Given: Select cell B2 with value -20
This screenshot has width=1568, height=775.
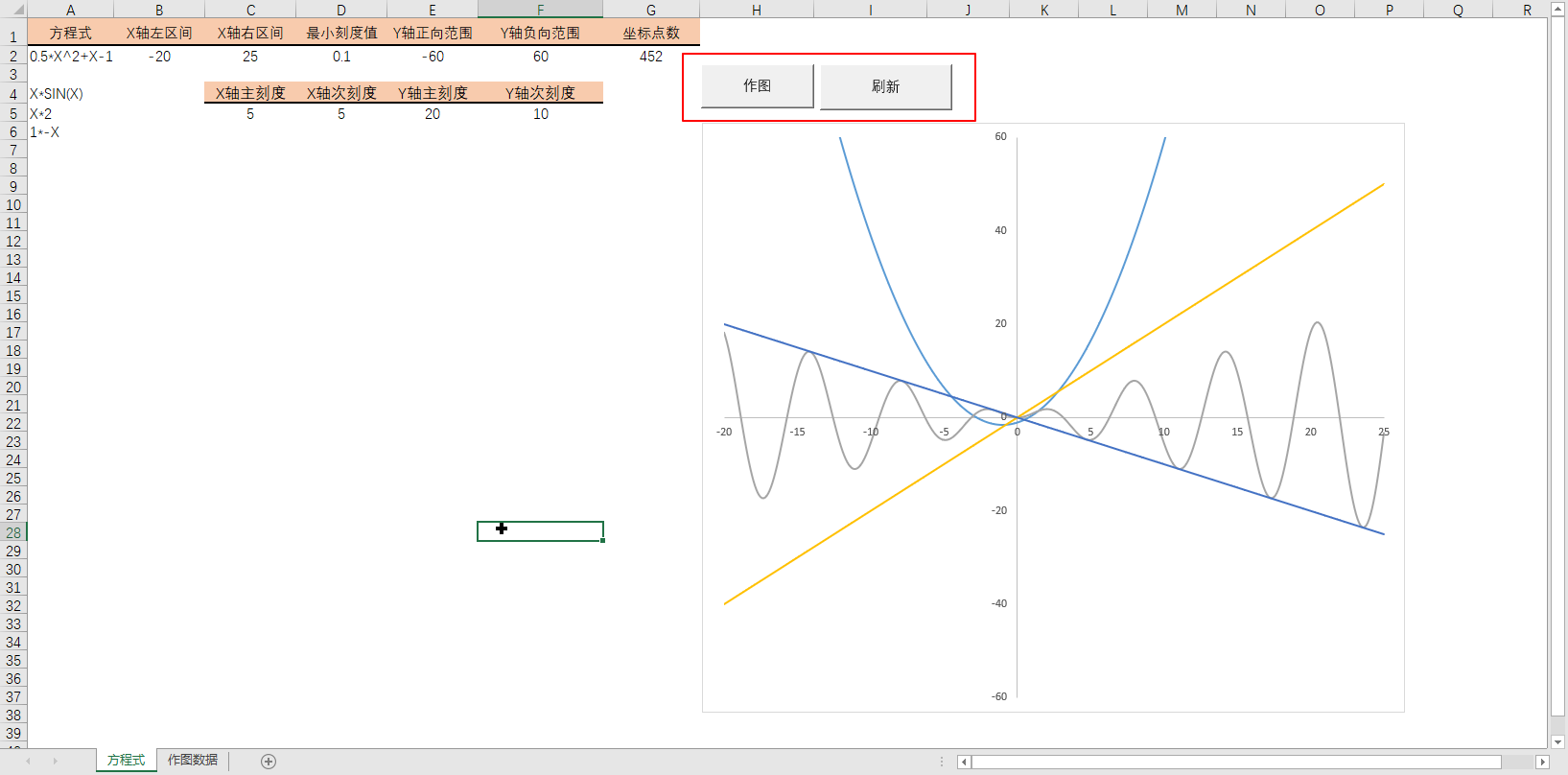Looking at the screenshot, I should [x=159, y=57].
